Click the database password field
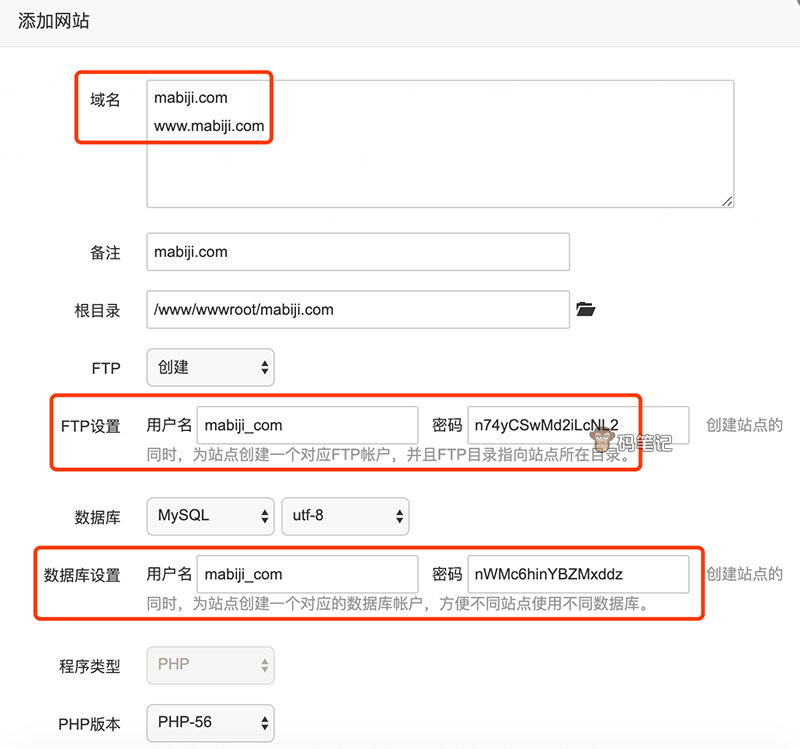Image resolution: width=800 pixels, height=749 pixels. tap(580, 575)
